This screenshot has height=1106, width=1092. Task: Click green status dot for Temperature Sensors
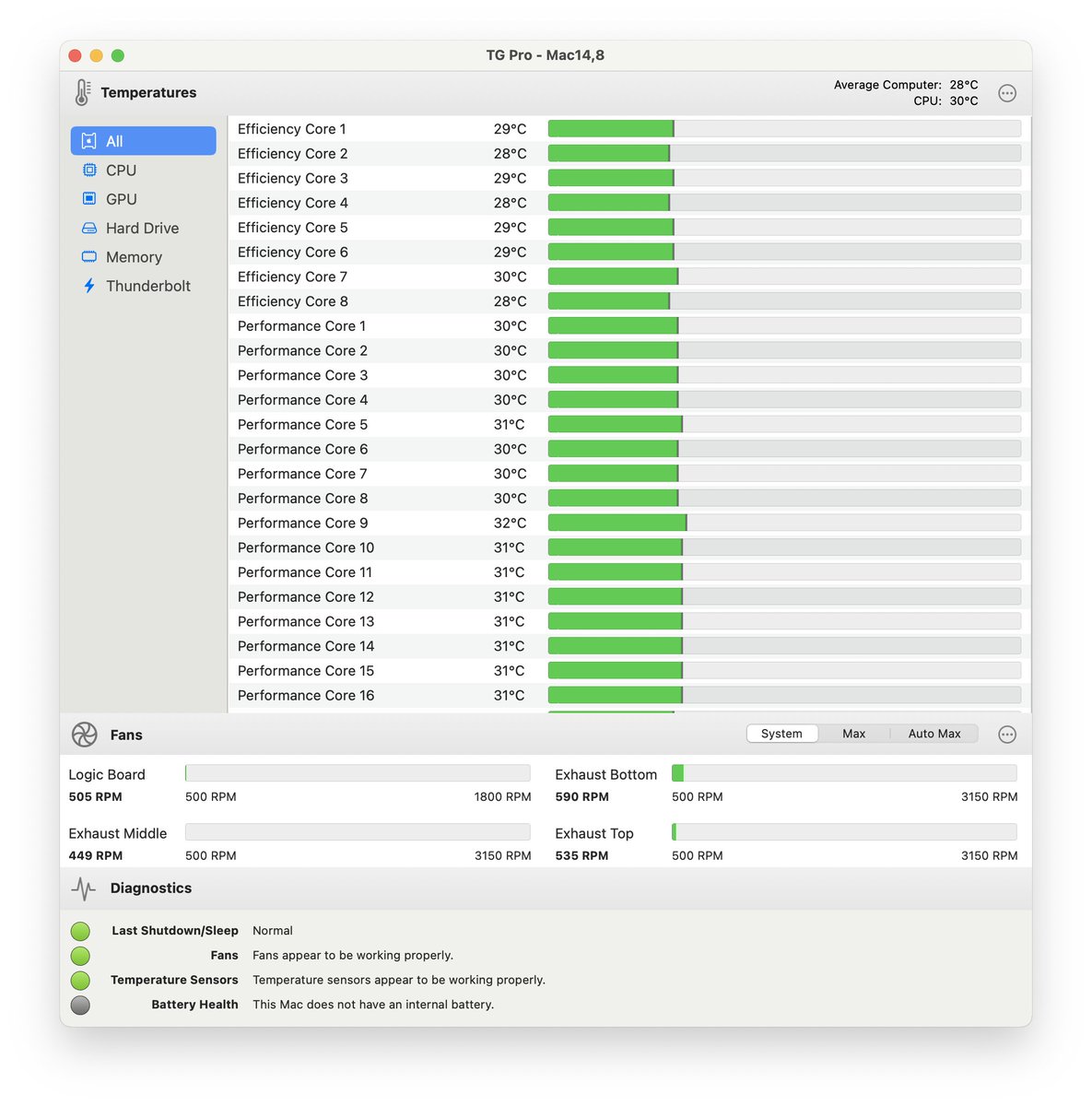(x=81, y=980)
